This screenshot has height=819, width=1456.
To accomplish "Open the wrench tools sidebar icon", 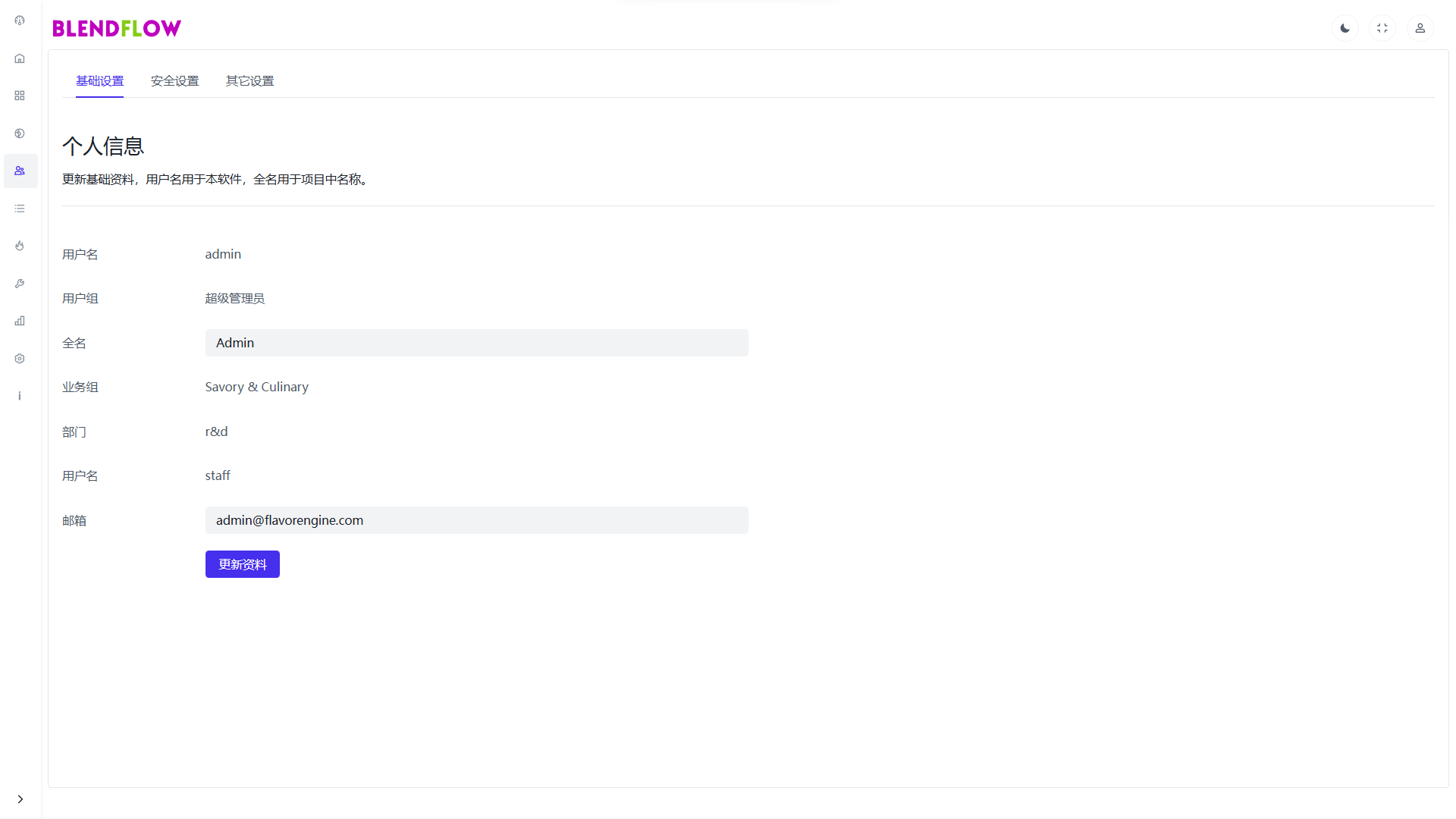I will [x=20, y=284].
